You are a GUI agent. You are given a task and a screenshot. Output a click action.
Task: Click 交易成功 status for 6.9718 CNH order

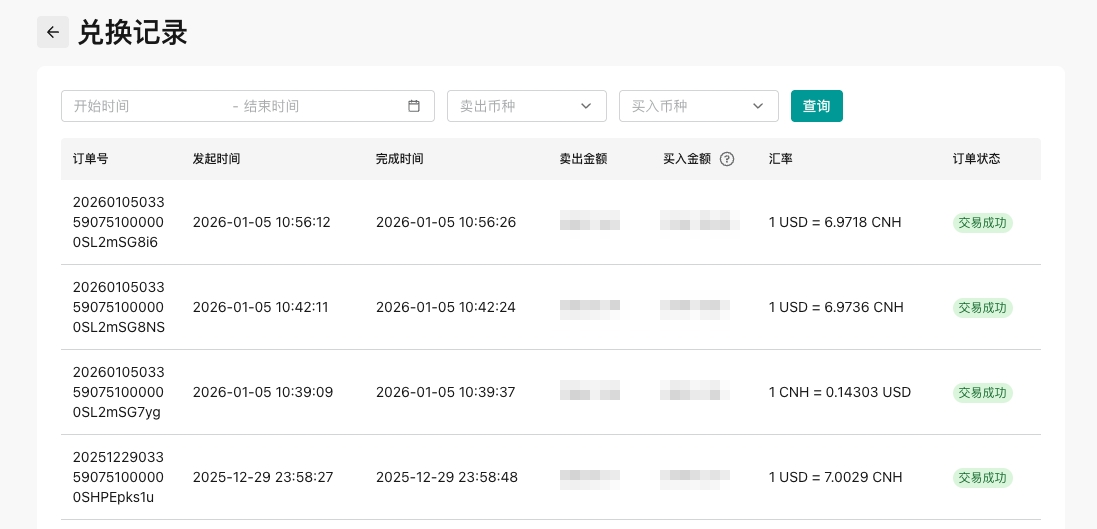(982, 223)
